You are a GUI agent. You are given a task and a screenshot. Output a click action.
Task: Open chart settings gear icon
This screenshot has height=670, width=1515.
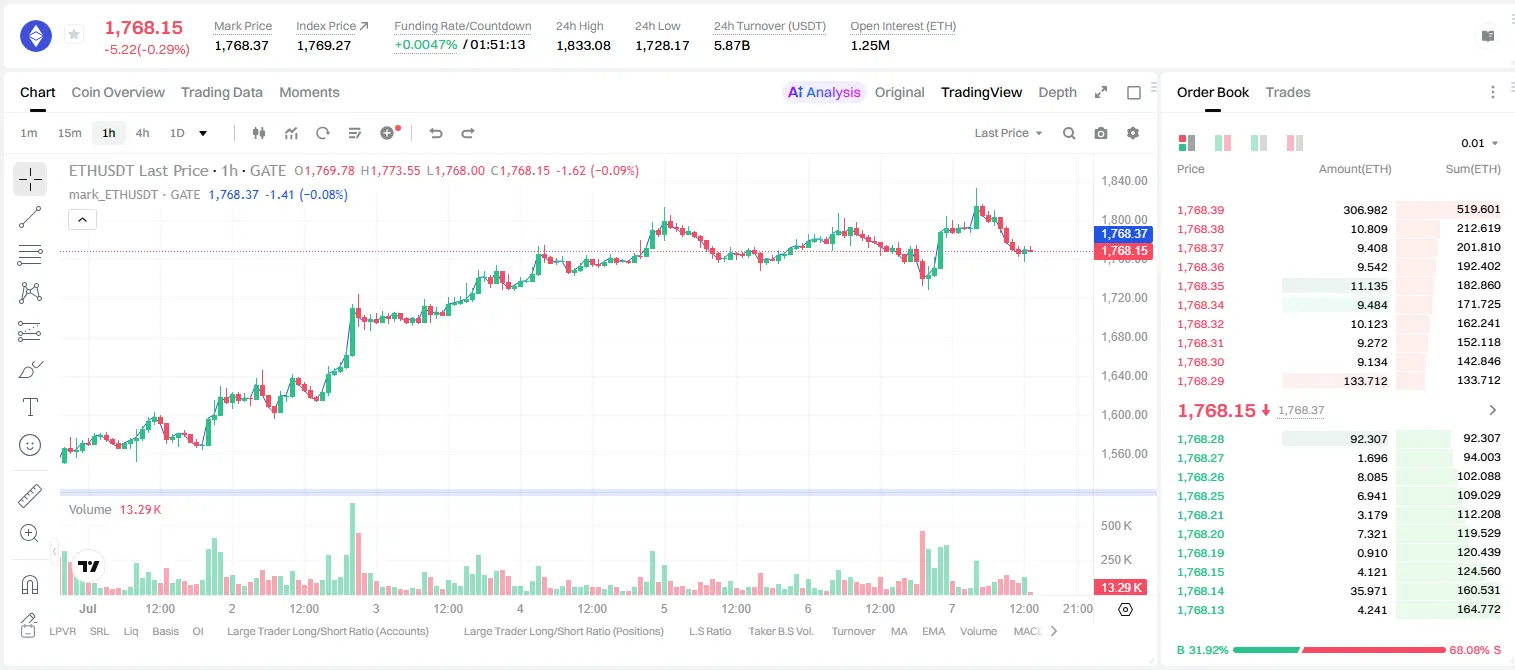tap(1133, 133)
